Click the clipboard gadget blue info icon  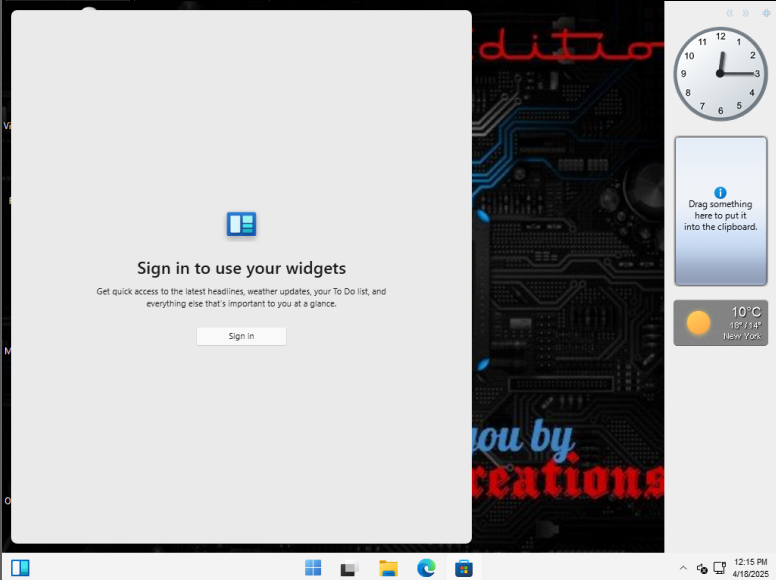click(x=720, y=193)
